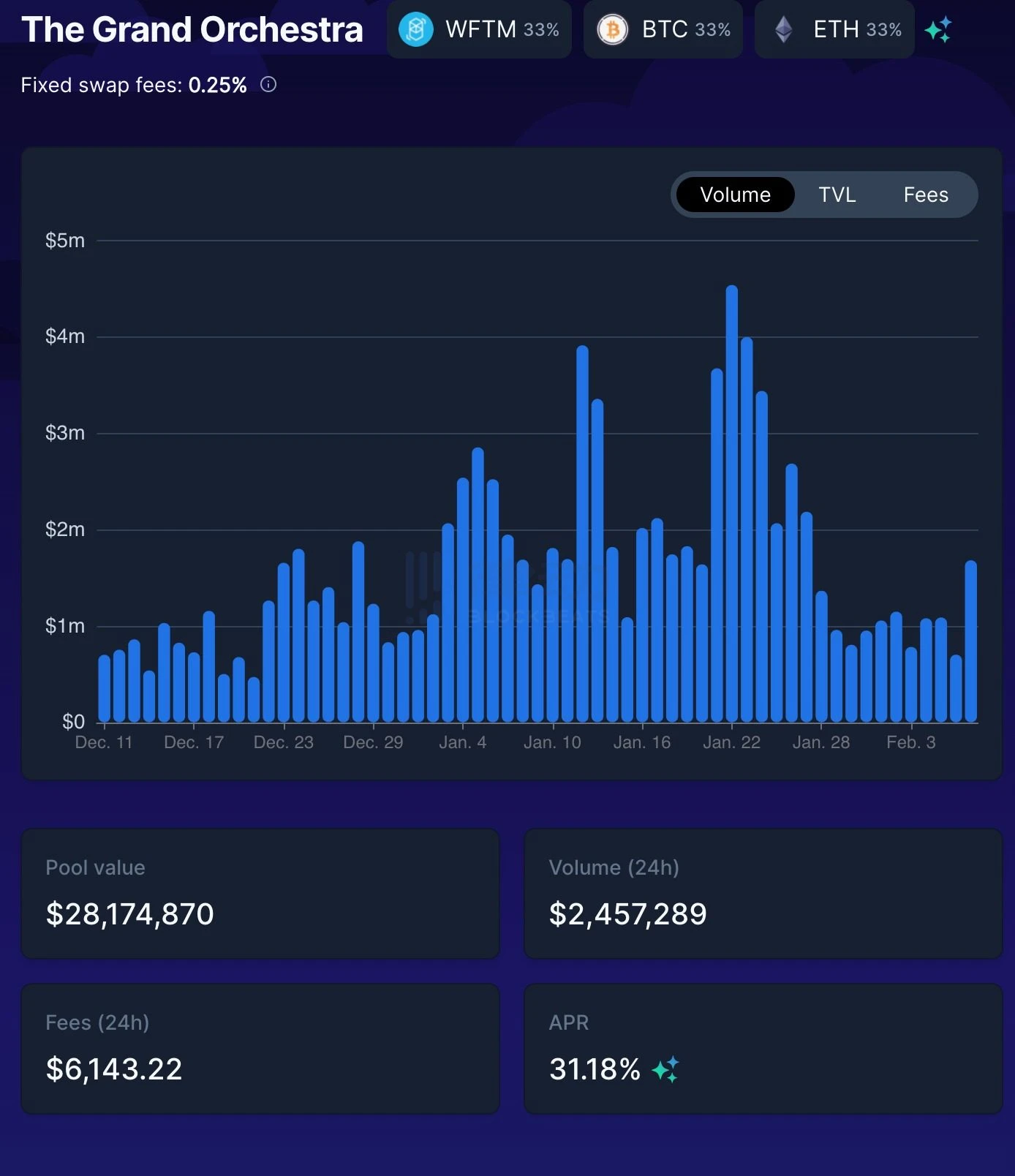Click the Dec. 11 axis tick label
The image size is (1015, 1176).
[x=104, y=742]
